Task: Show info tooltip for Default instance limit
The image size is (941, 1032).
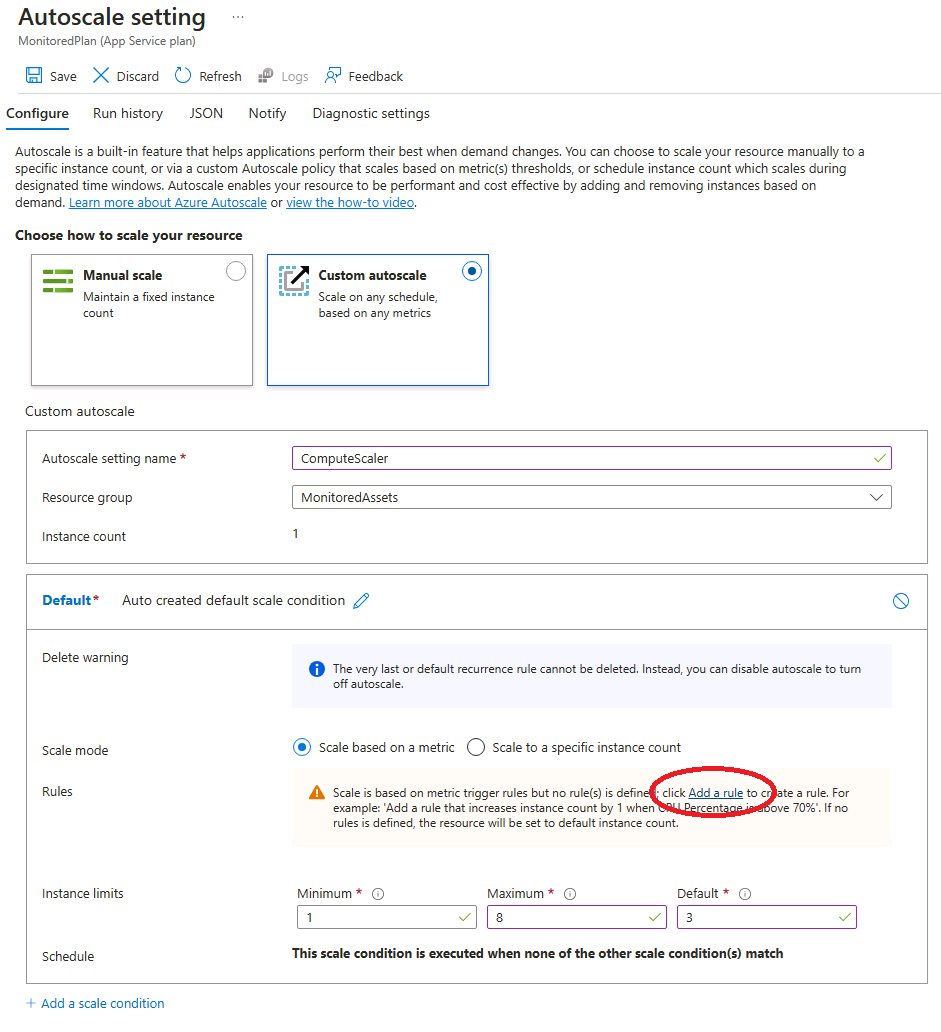Action: 745,894
